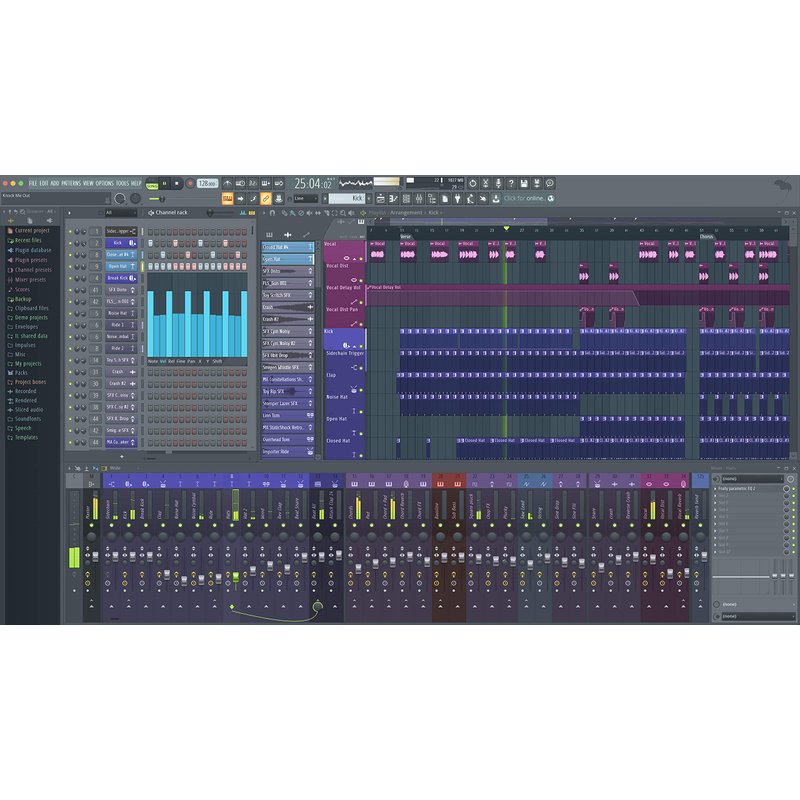Screen dimensions: 800x800
Task: Toggle the Kick channel mute LED
Action: point(70,243)
